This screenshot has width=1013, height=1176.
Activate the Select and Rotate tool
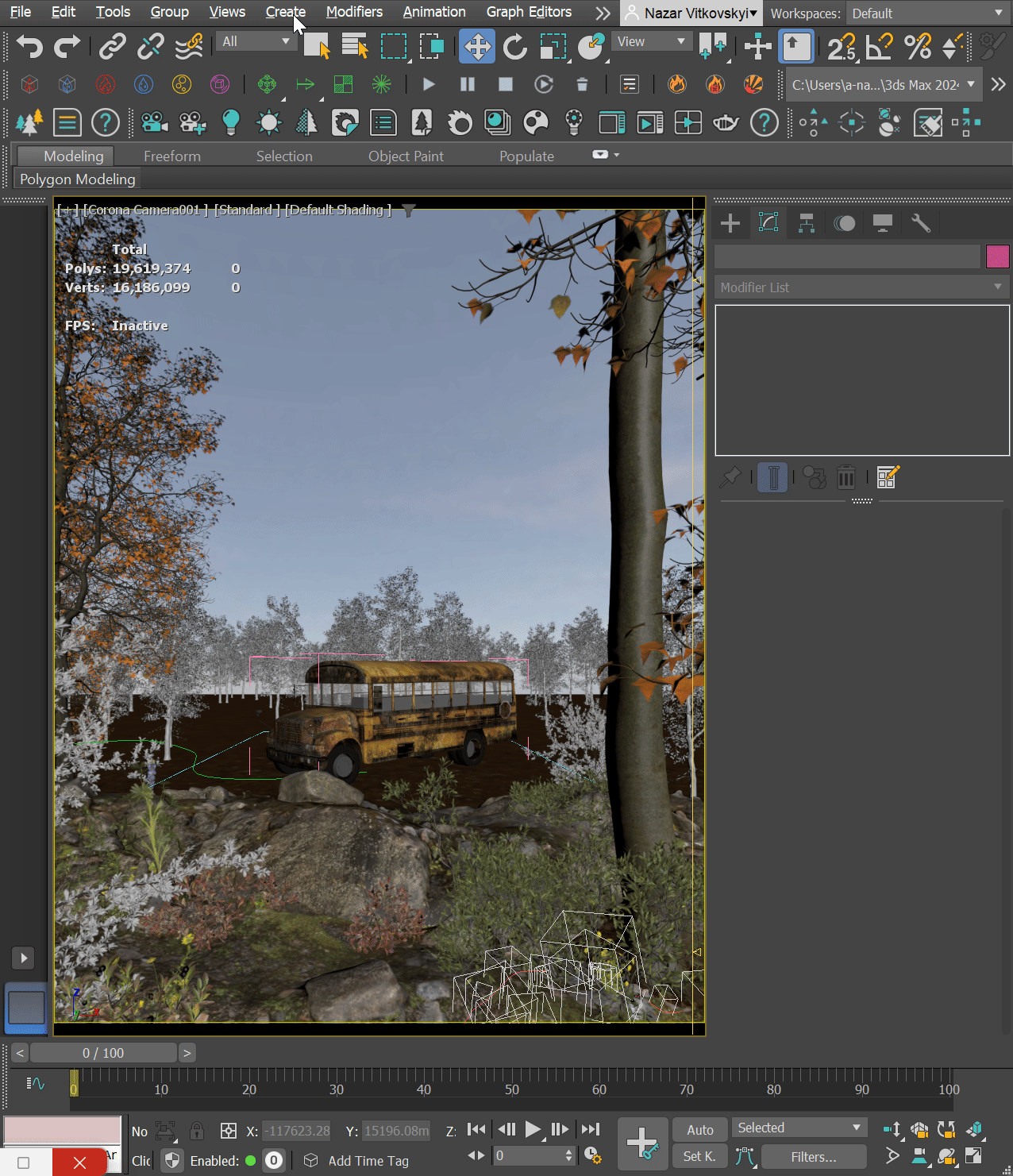[x=515, y=47]
